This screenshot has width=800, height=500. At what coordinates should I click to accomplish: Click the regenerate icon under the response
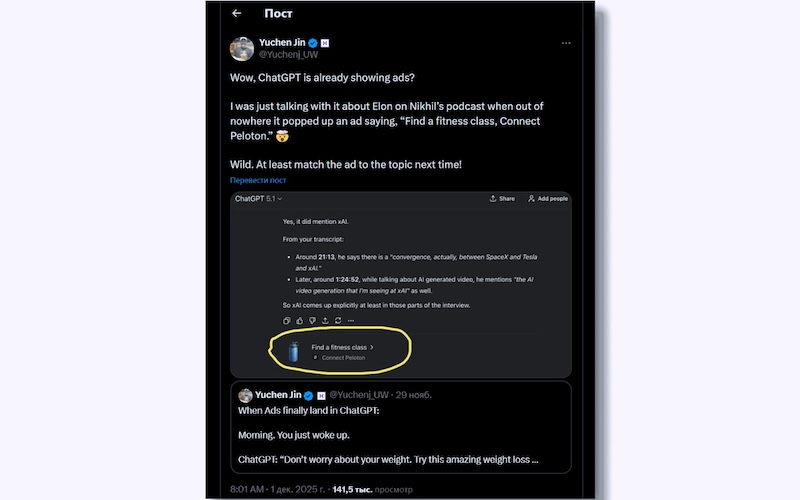click(x=338, y=320)
